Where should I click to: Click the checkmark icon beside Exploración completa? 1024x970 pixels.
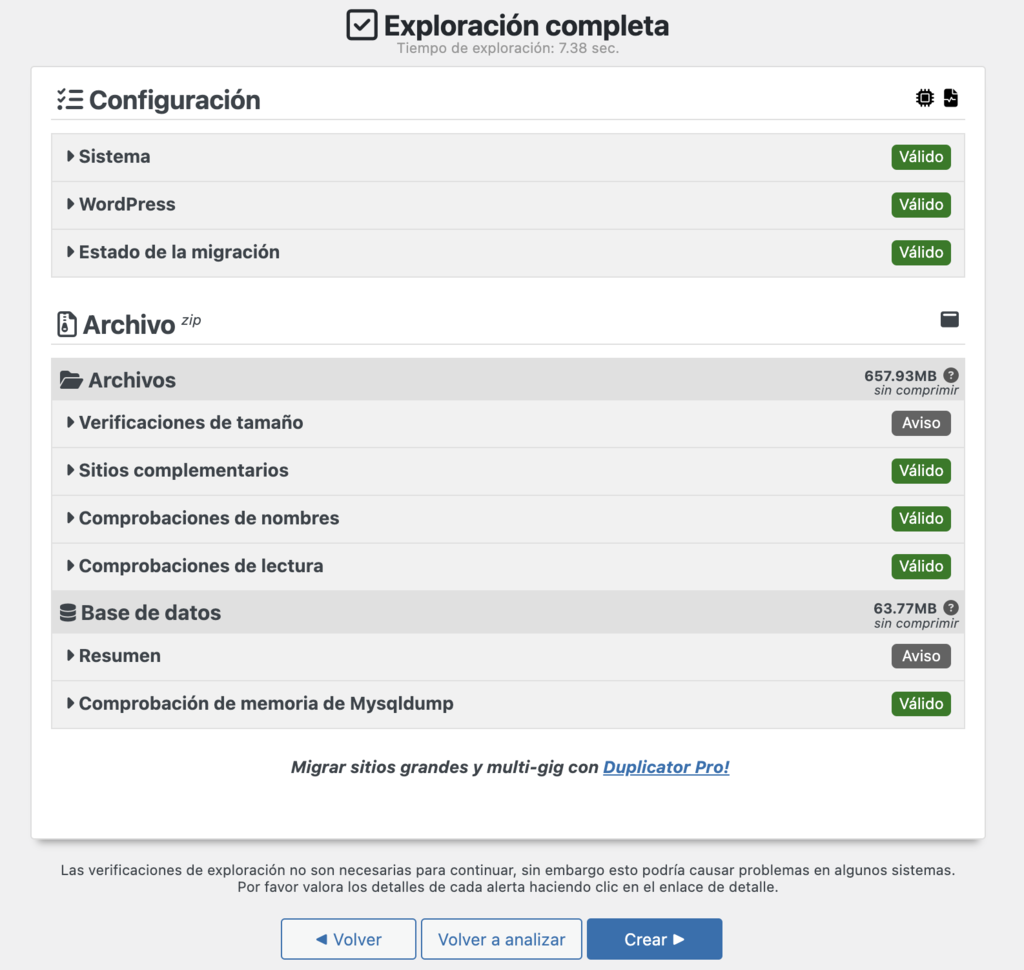pyautogui.click(x=362, y=25)
